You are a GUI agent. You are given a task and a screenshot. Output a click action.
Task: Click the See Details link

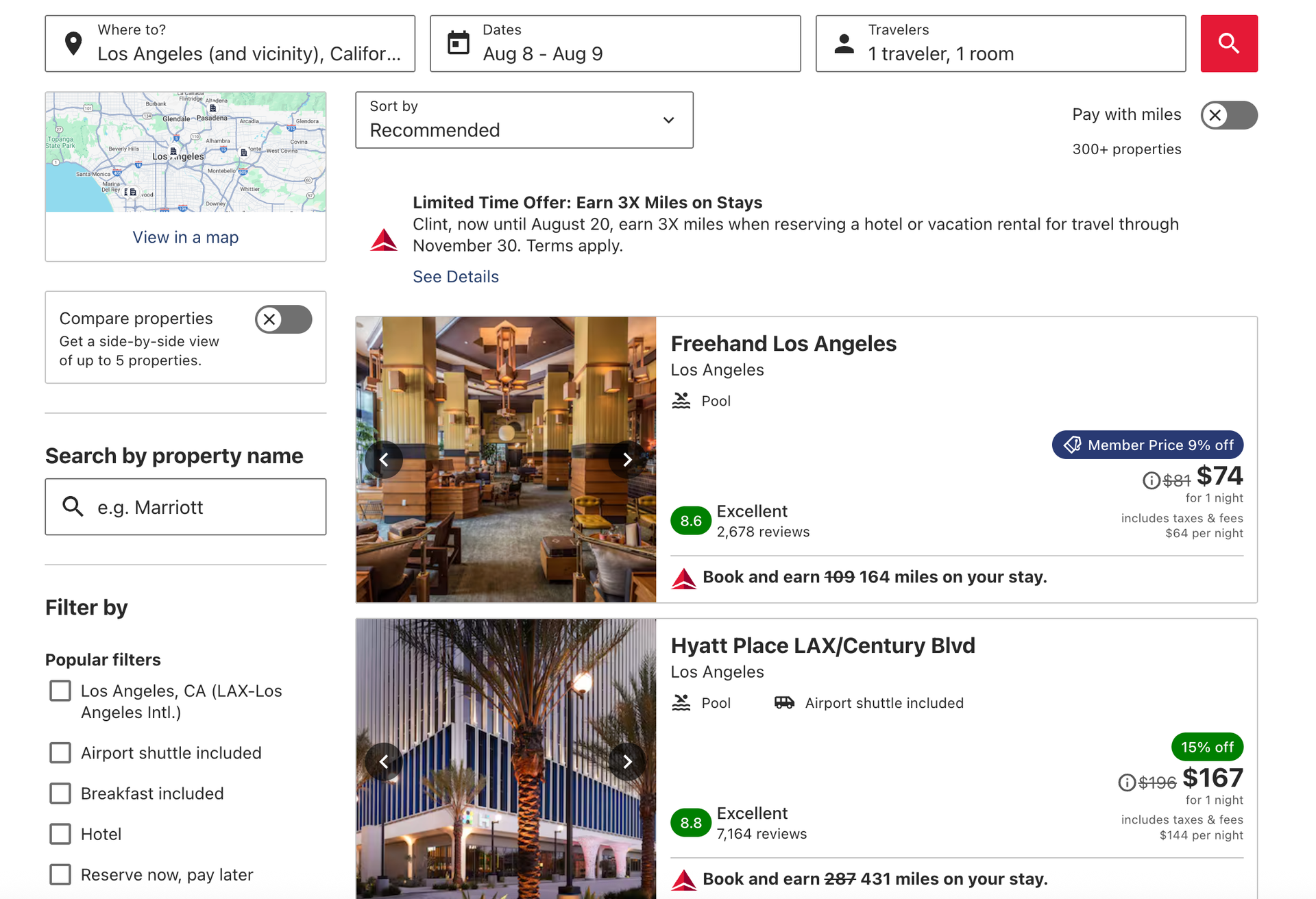455,276
